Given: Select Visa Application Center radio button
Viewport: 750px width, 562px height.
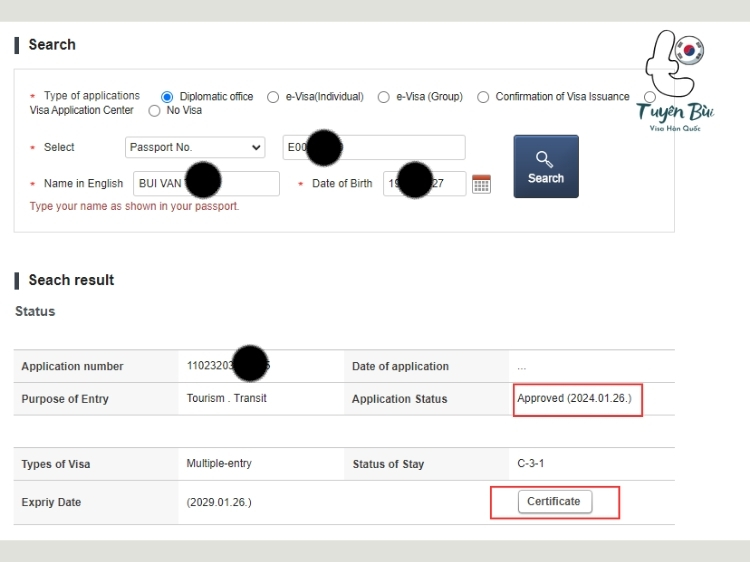Looking at the screenshot, I should click(x=650, y=97).
